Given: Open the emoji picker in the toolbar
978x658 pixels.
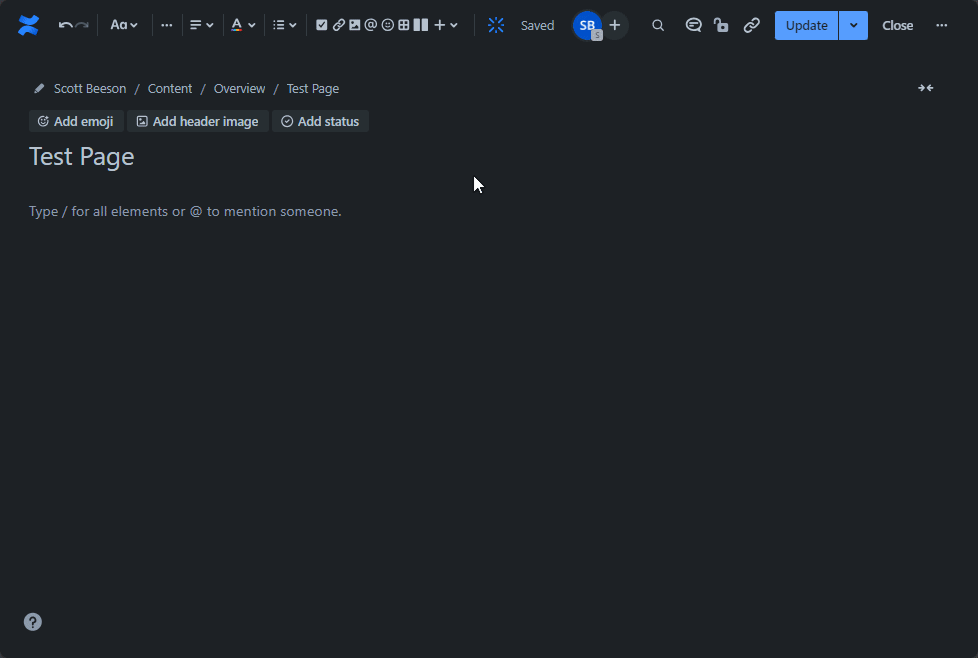Looking at the screenshot, I should pos(387,25).
